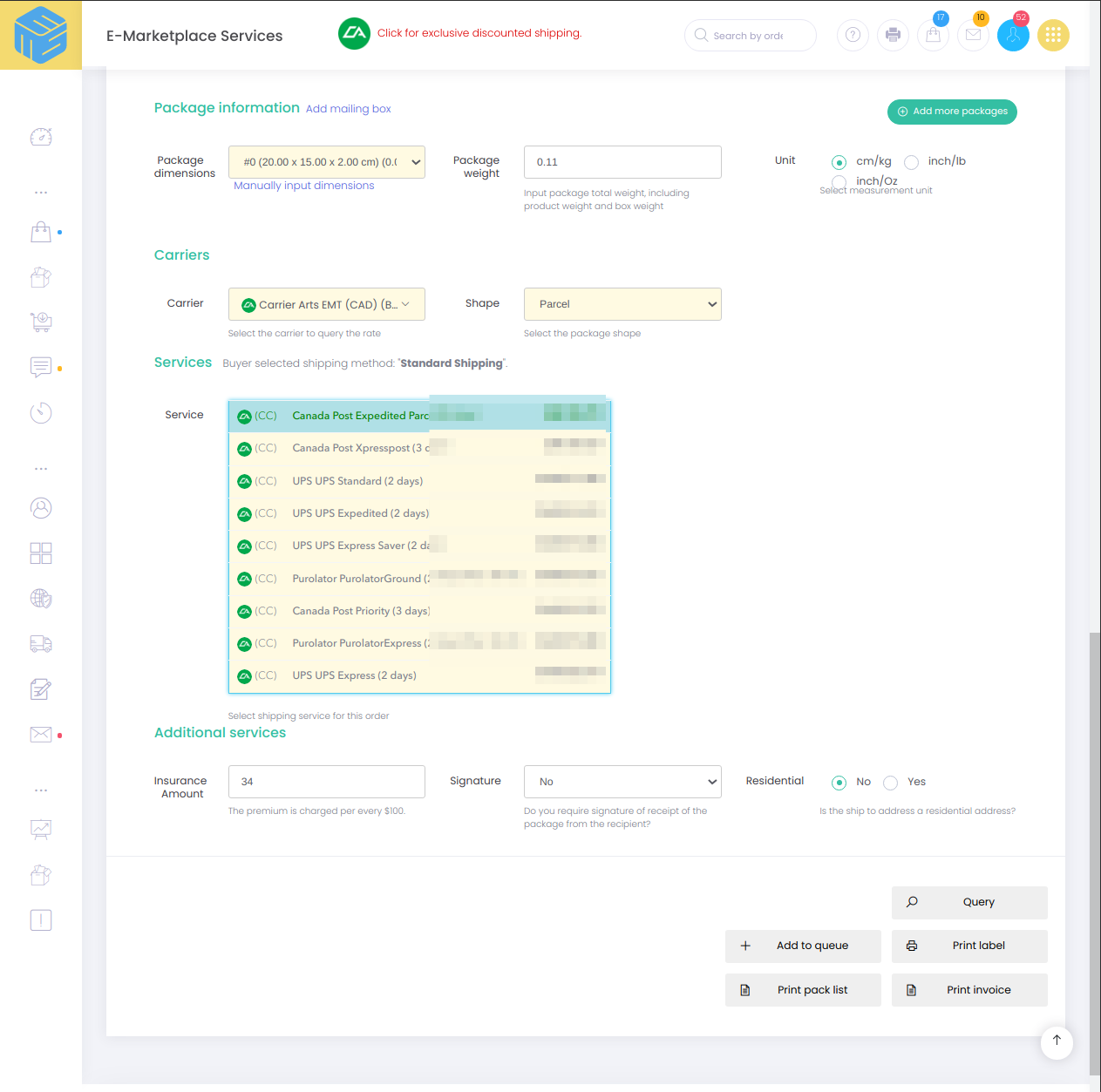
Task: Click the Manually input dimensions link
Action: (x=303, y=186)
